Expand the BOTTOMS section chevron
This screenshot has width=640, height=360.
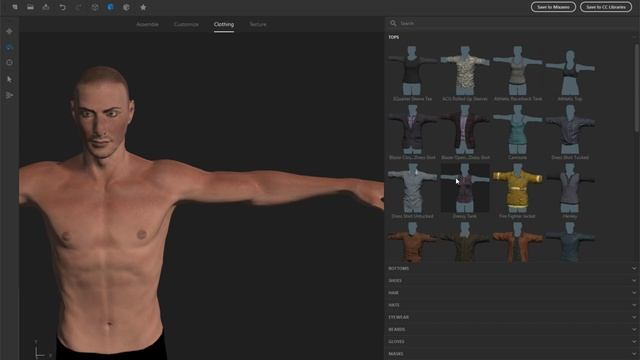pos(634,269)
